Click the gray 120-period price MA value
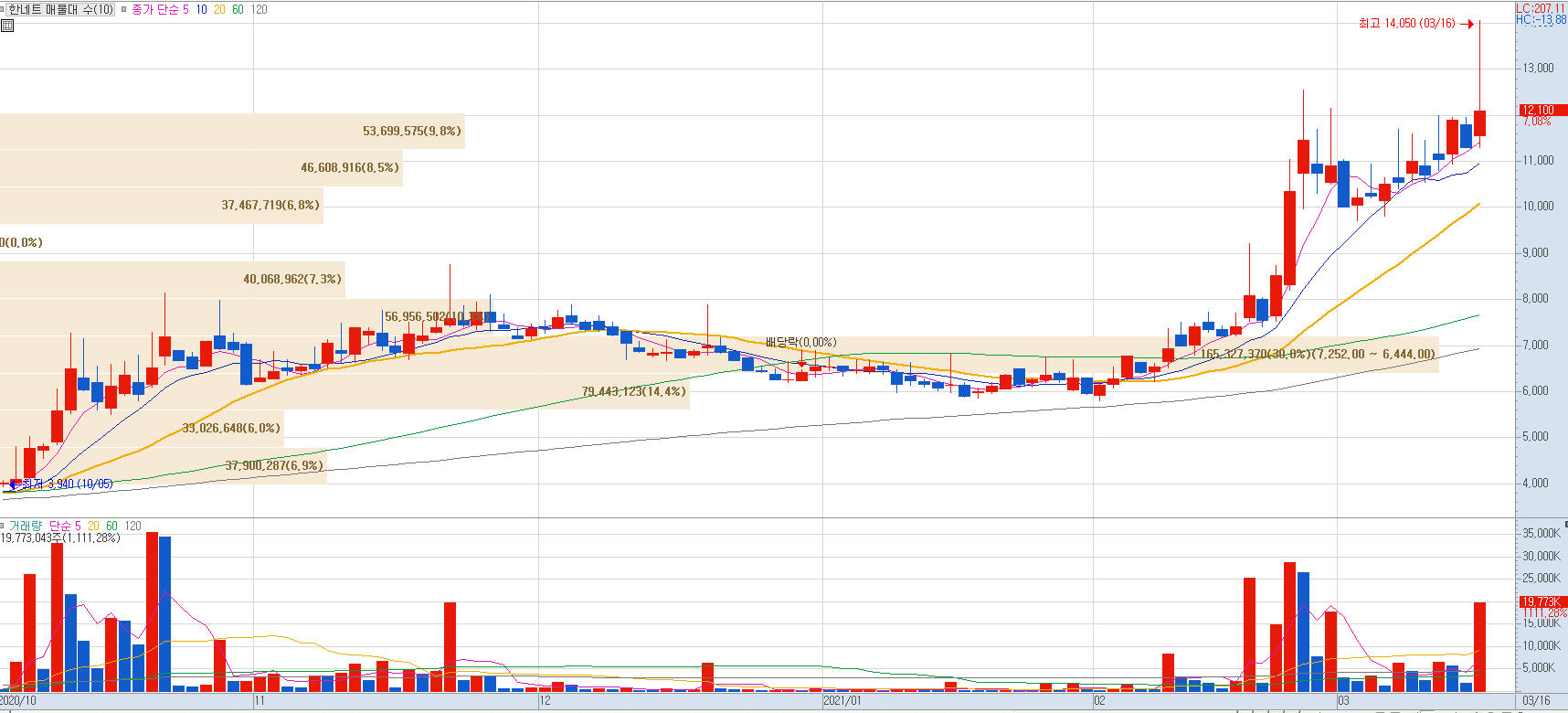The width and height of the screenshot is (1568, 713). [x=260, y=9]
